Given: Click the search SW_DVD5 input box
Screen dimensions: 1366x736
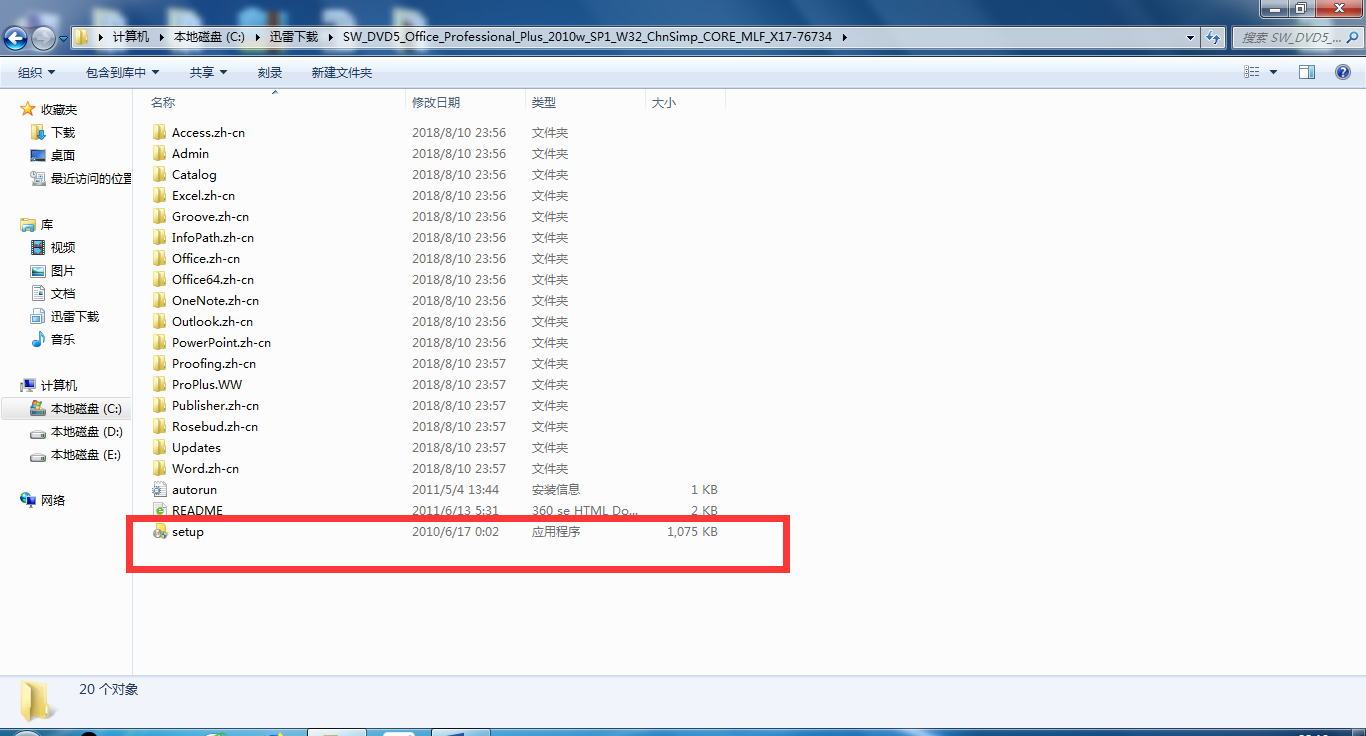Looking at the screenshot, I should click(1296, 37).
